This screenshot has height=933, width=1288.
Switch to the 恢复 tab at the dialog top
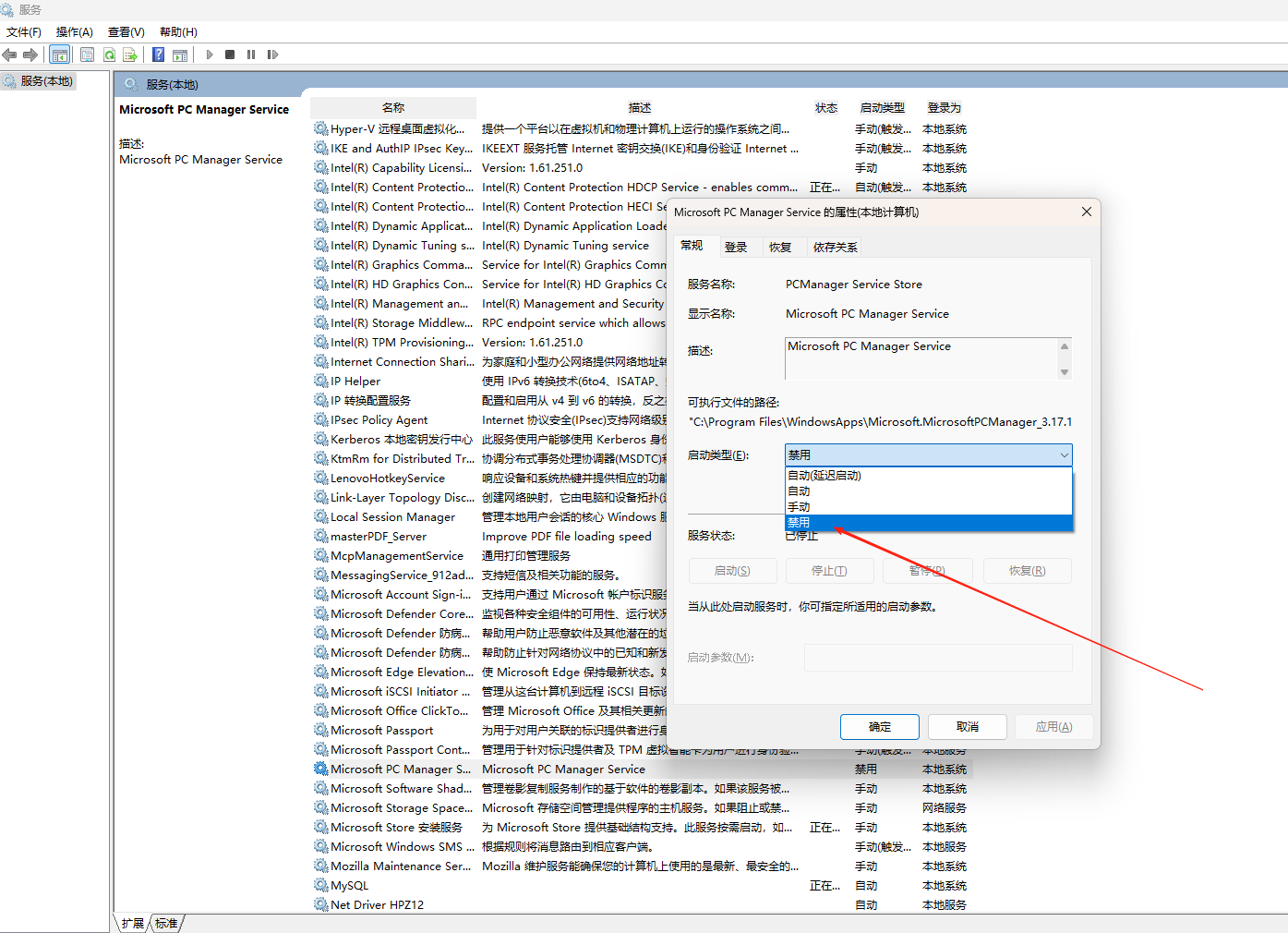click(x=780, y=247)
